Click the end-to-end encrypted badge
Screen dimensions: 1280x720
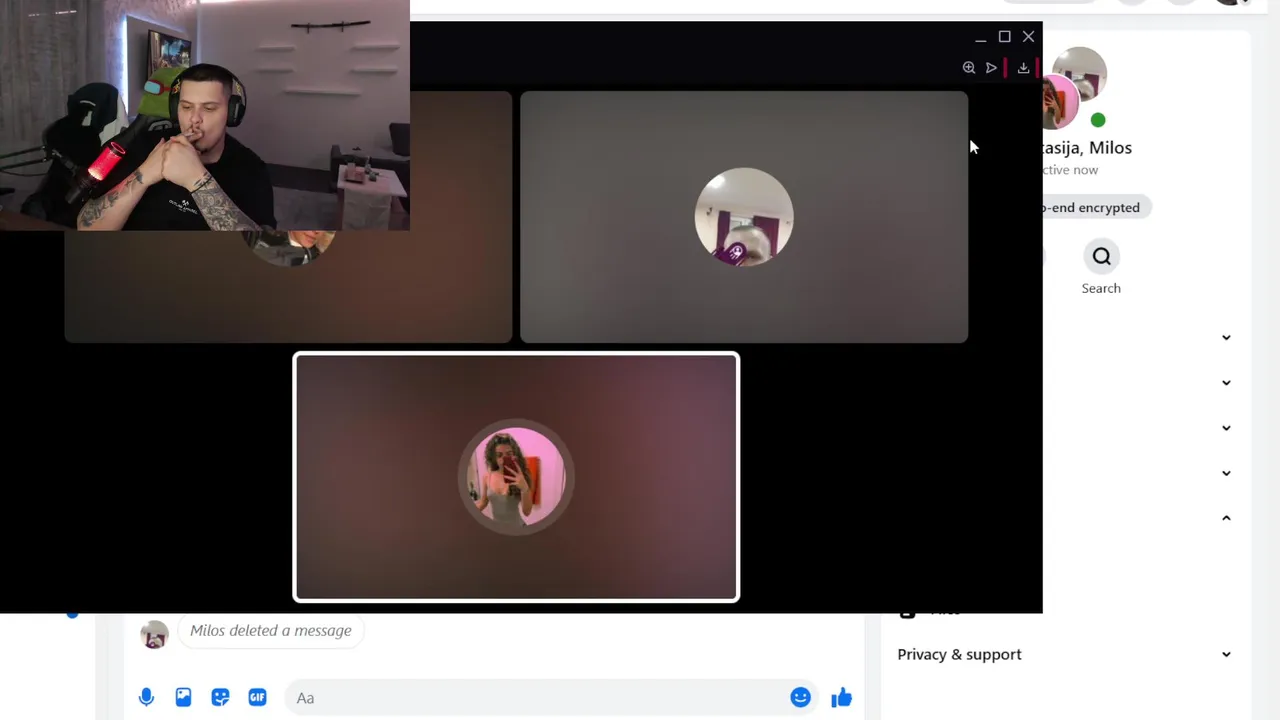(1095, 207)
